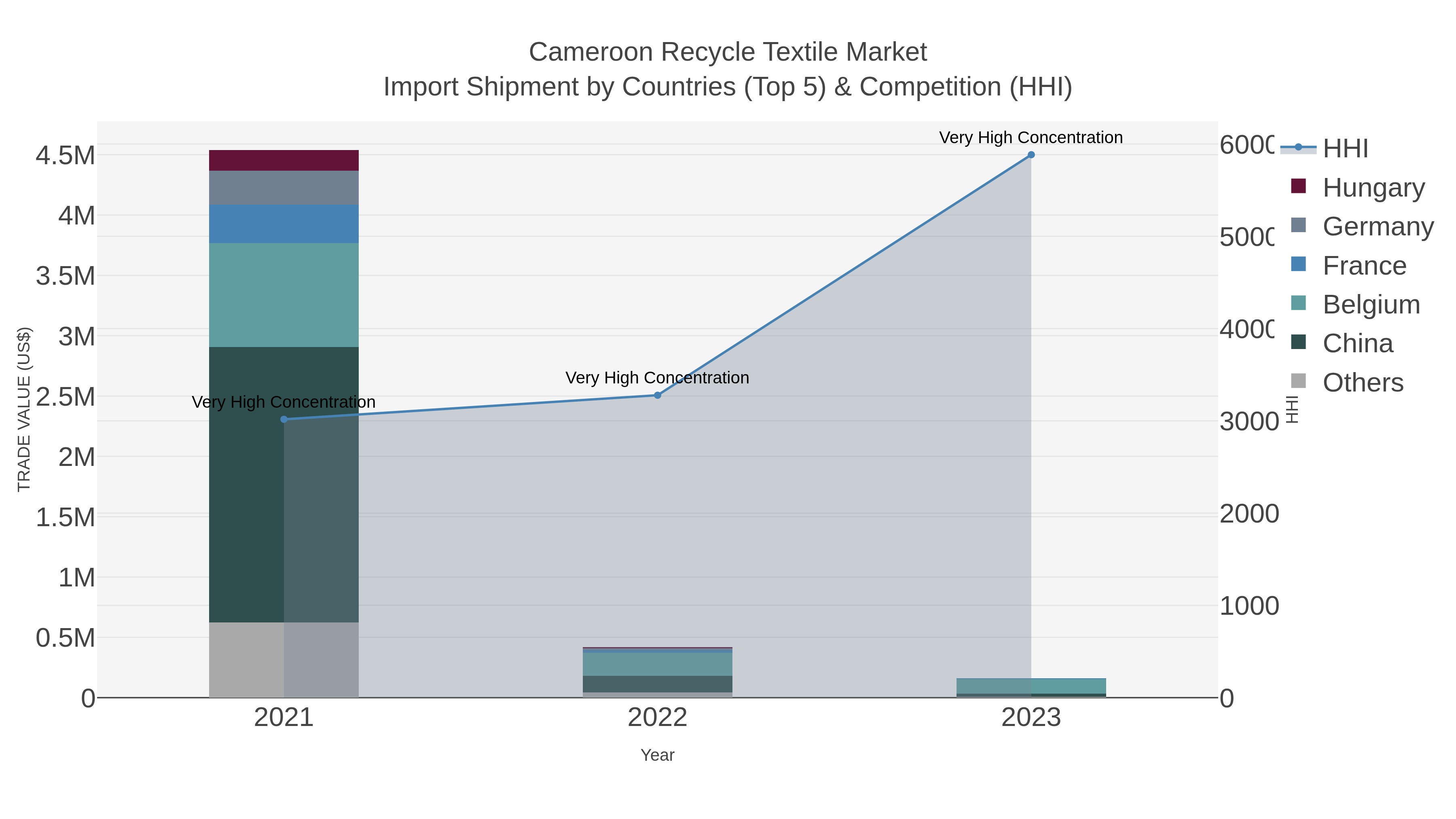Click the 'TRADE VALUE (US$)' axis title
1456x819 pixels.
24,409
